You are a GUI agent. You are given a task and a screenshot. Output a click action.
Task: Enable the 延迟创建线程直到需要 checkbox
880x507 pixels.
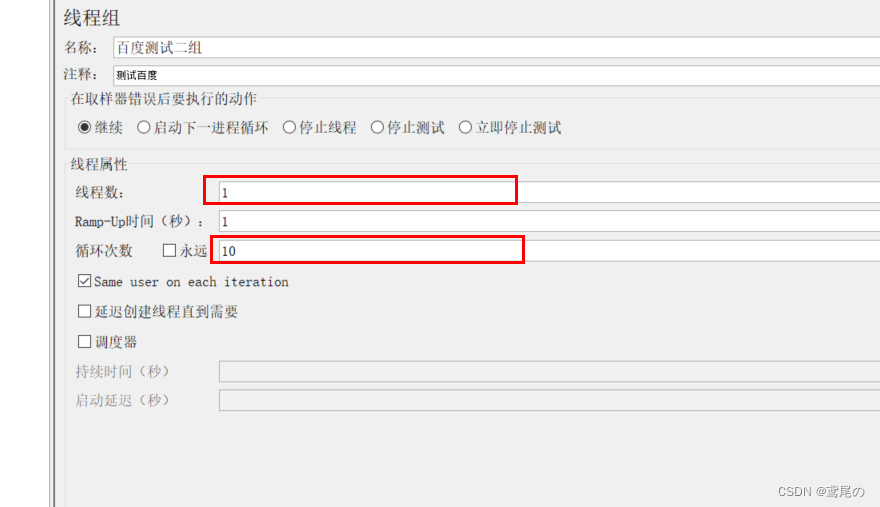[85, 312]
